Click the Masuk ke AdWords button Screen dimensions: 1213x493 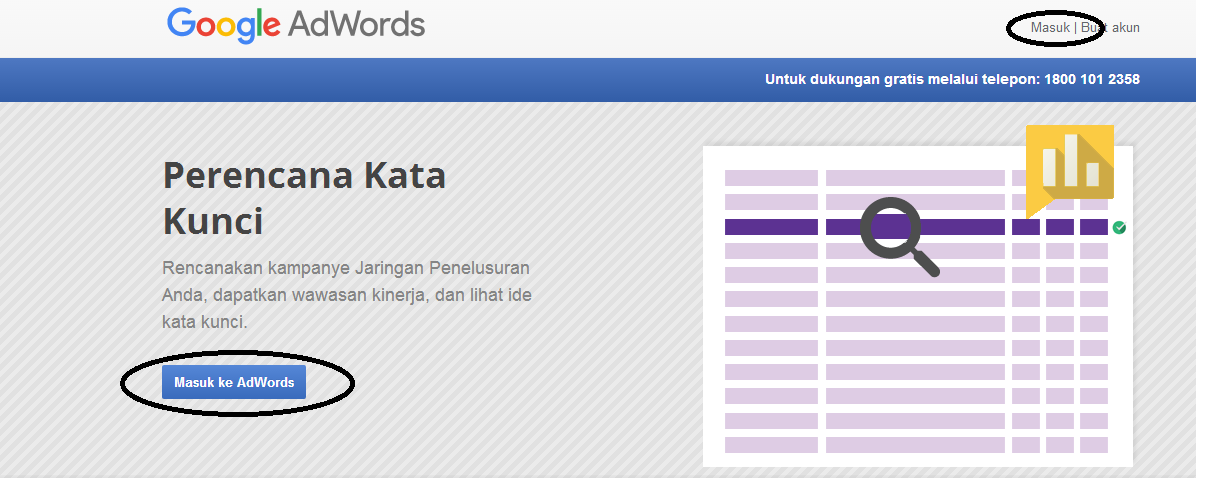[x=234, y=382]
